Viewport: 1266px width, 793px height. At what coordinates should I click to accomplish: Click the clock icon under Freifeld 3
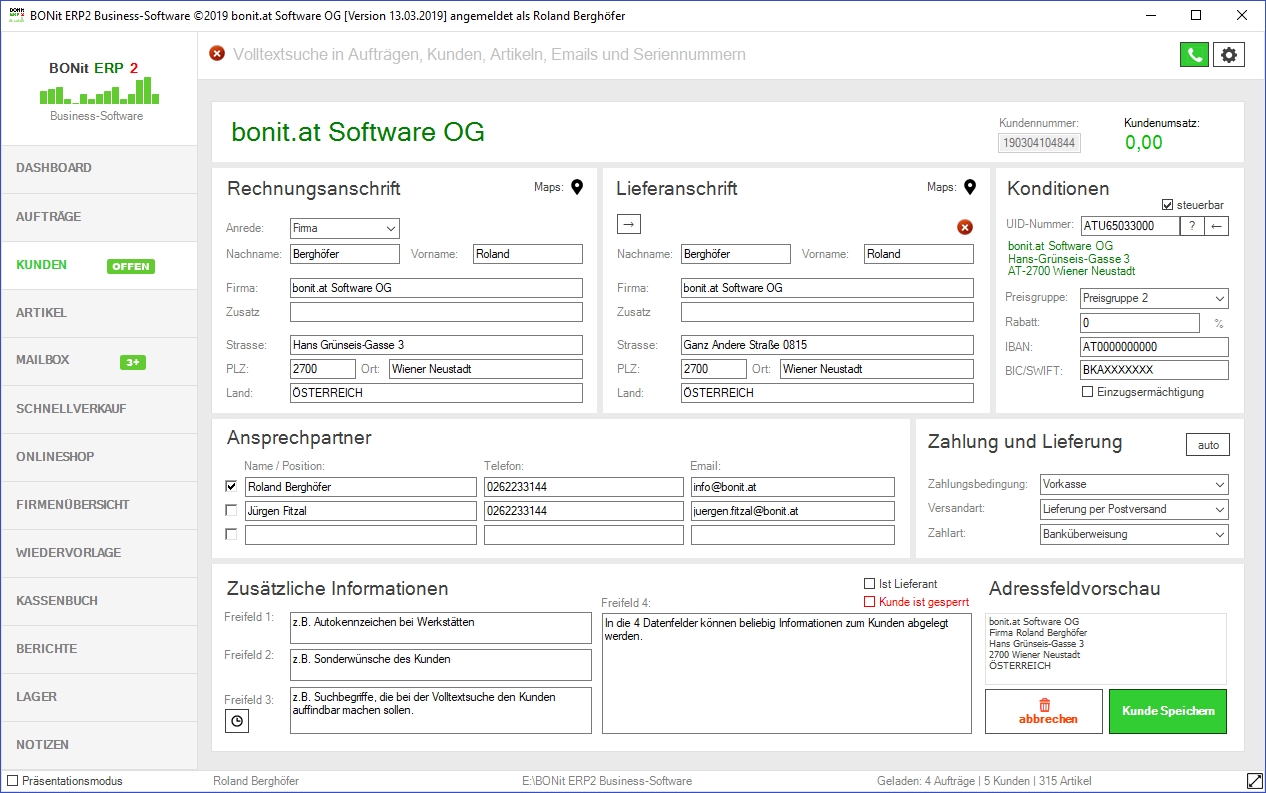[x=237, y=721]
